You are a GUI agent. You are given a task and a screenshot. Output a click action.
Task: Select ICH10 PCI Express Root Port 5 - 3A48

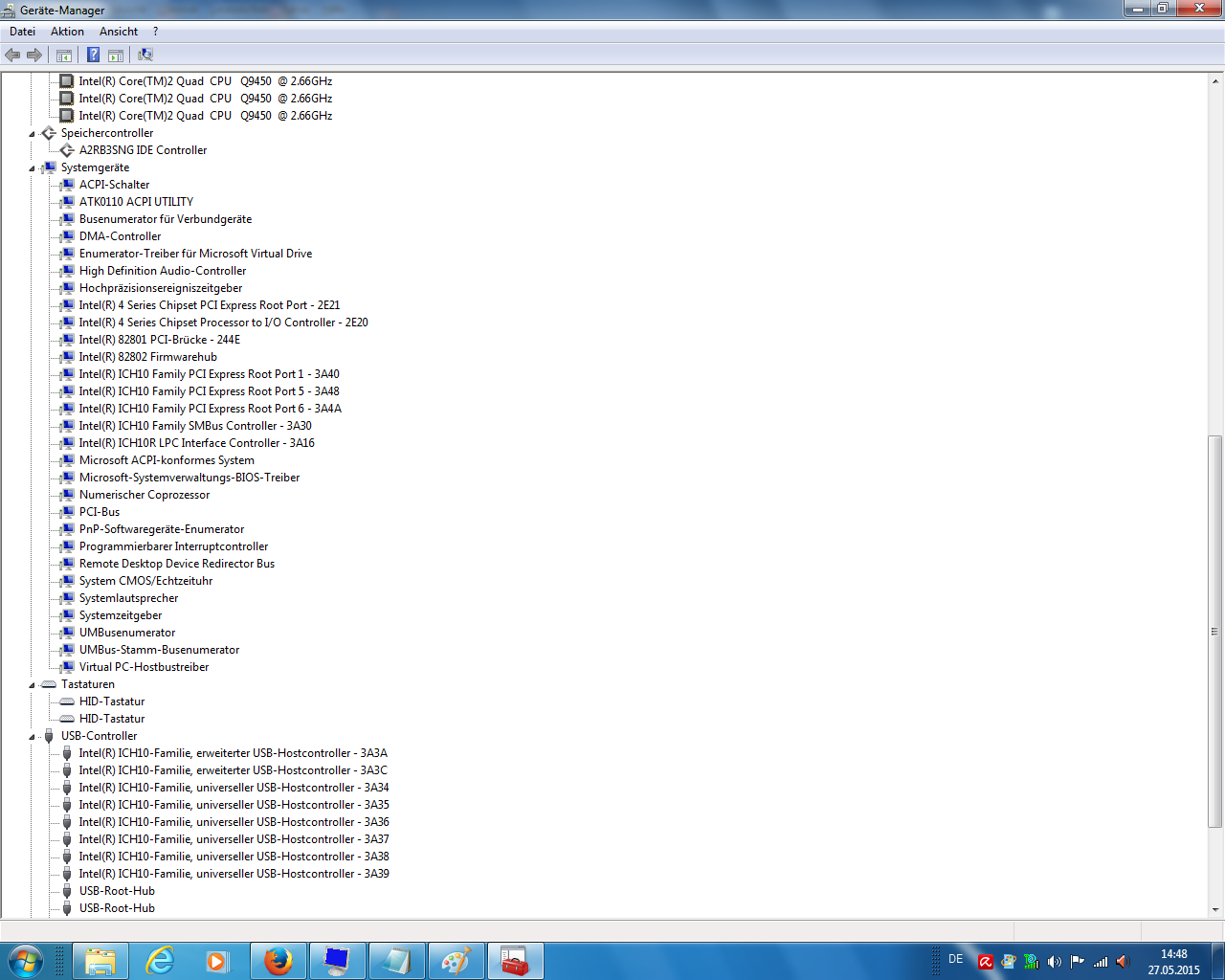(209, 391)
